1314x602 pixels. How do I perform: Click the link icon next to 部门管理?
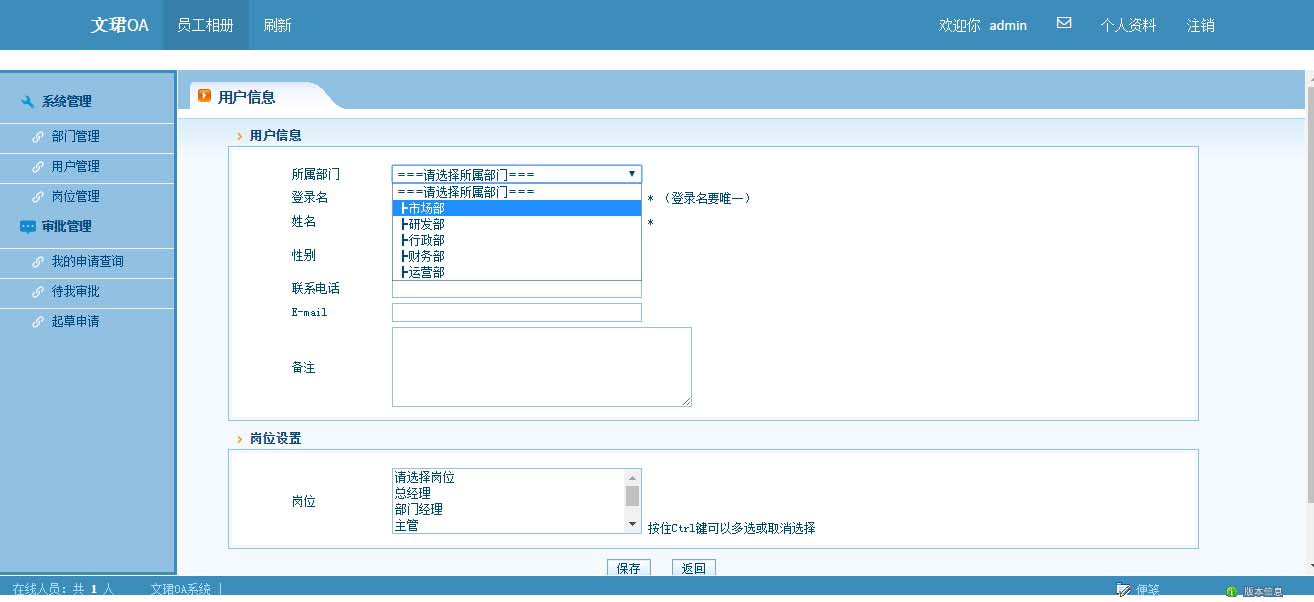pos(38,137)
